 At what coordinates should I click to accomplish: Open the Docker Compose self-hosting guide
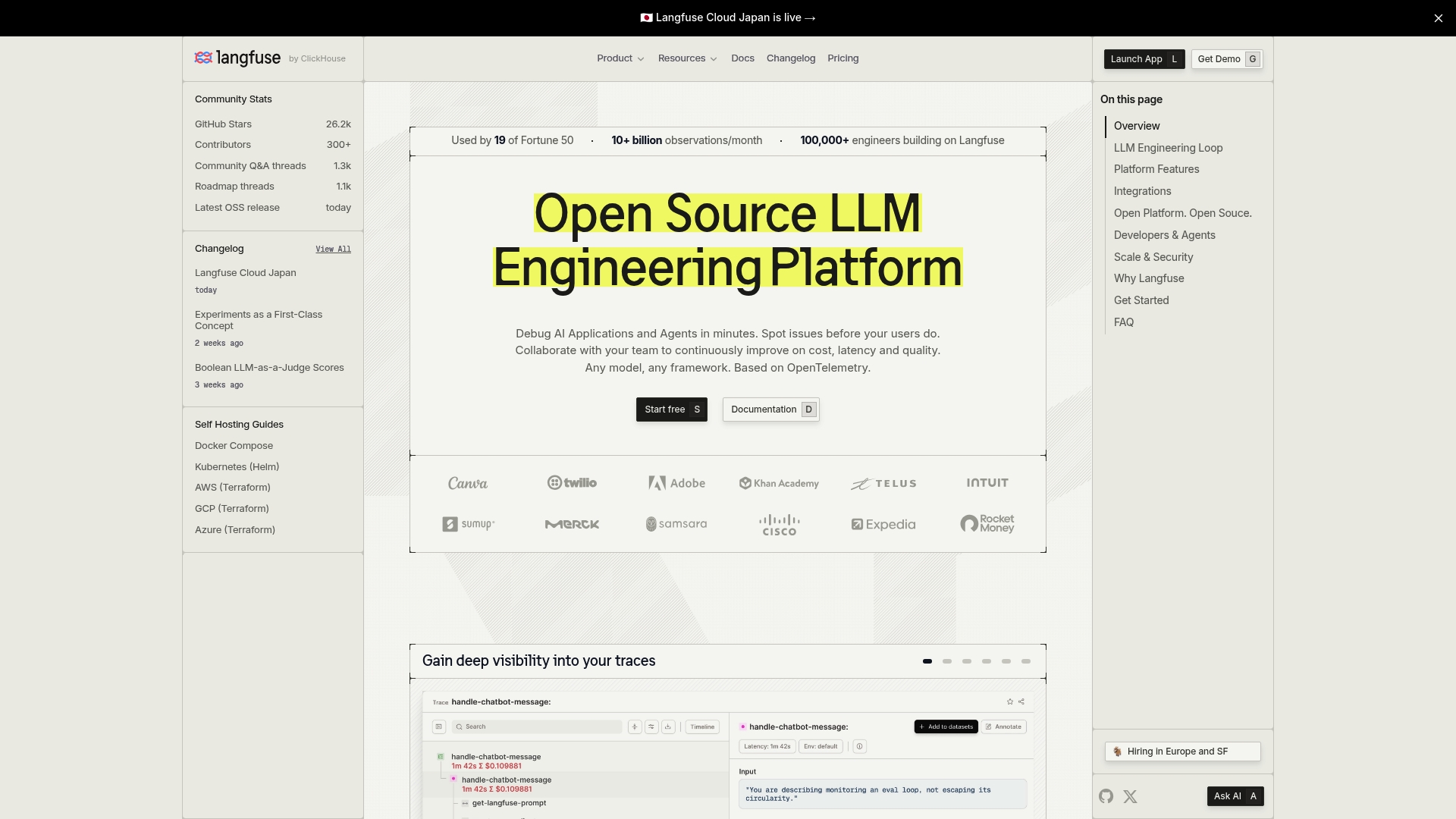(x=234, y=446)
